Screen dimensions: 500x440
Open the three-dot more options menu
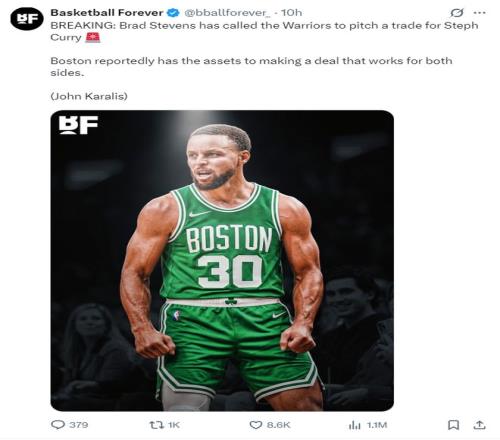click(x=479, y=13)
